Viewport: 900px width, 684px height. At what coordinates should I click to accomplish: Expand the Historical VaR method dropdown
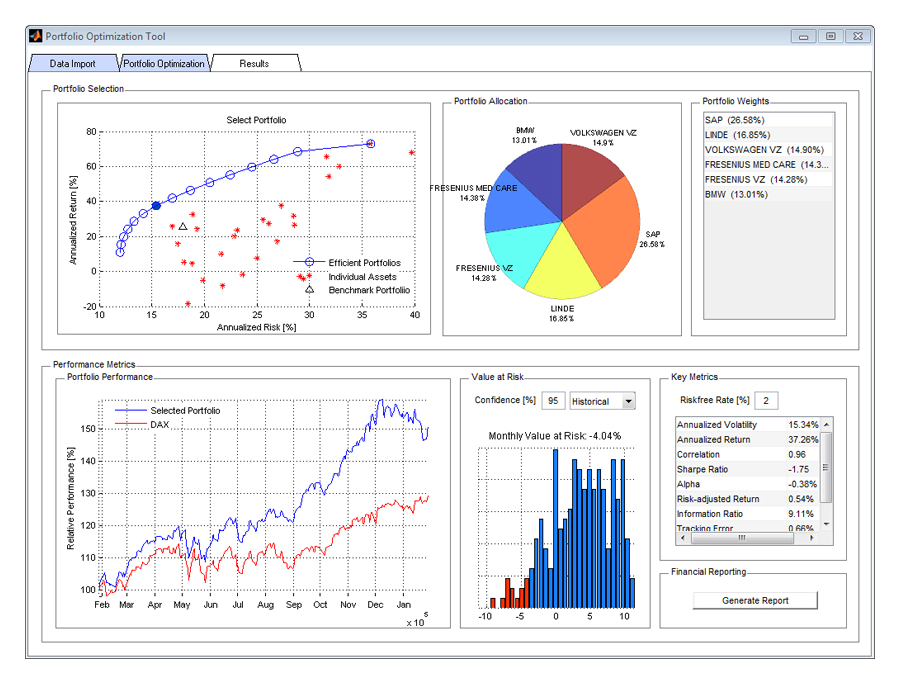pos(628,401)
